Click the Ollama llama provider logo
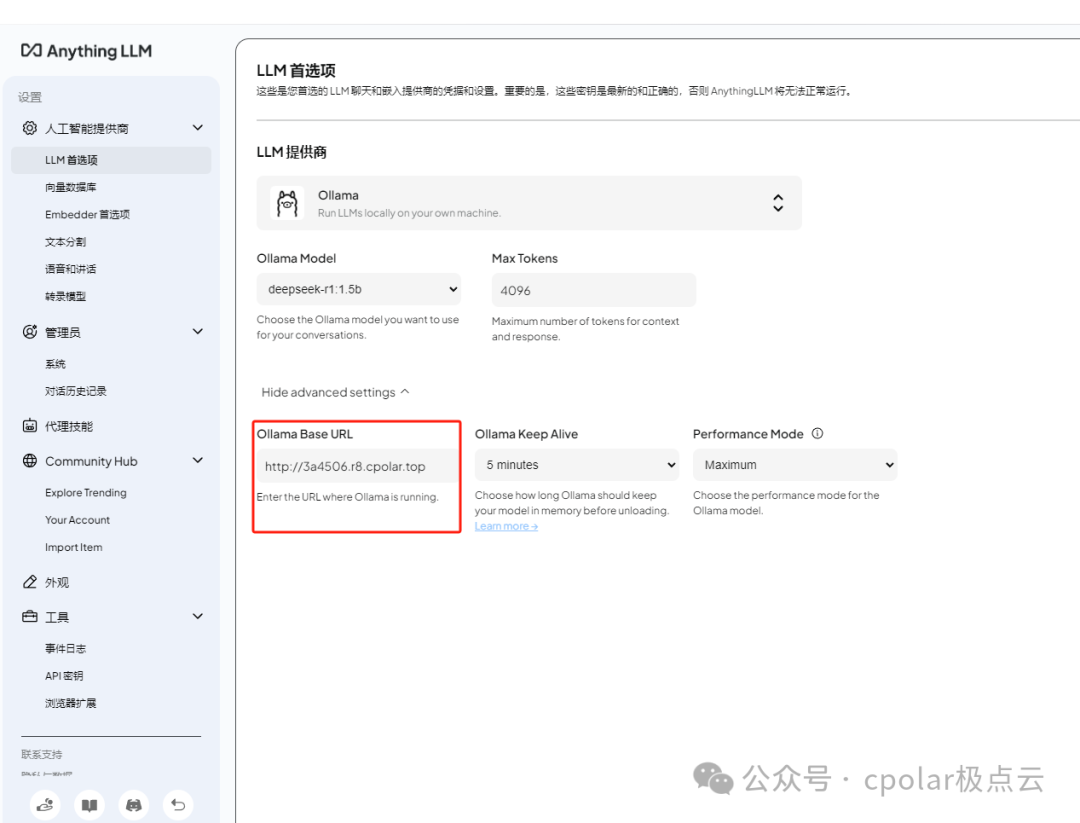Viewport: 1080px width, 823px height. click(287, 203)
